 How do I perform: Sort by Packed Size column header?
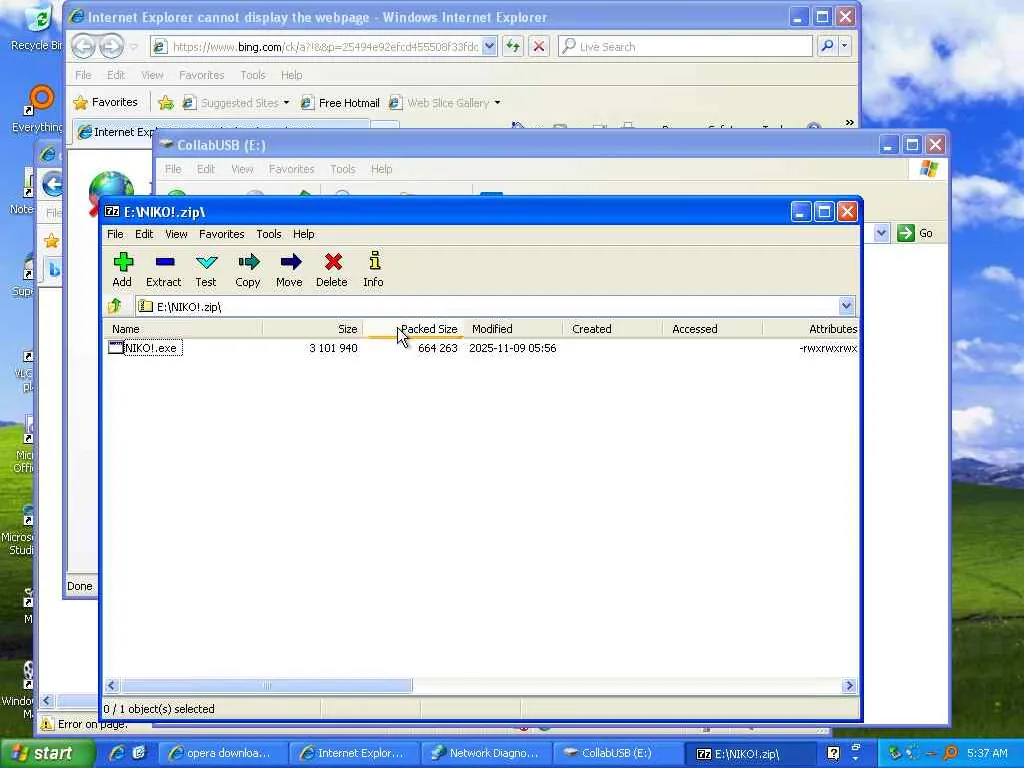pyautogui.click(x=413, y=328)
